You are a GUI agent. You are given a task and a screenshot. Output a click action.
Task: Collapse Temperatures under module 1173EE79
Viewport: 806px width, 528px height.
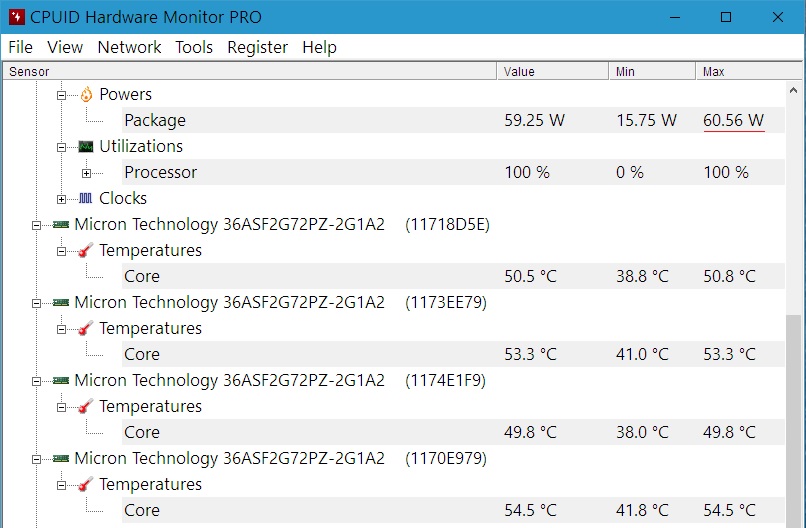tap(62, 328)
